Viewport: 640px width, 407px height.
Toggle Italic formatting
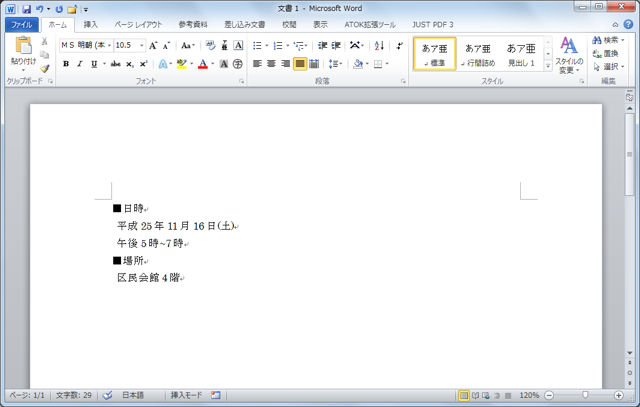(80, 64)
